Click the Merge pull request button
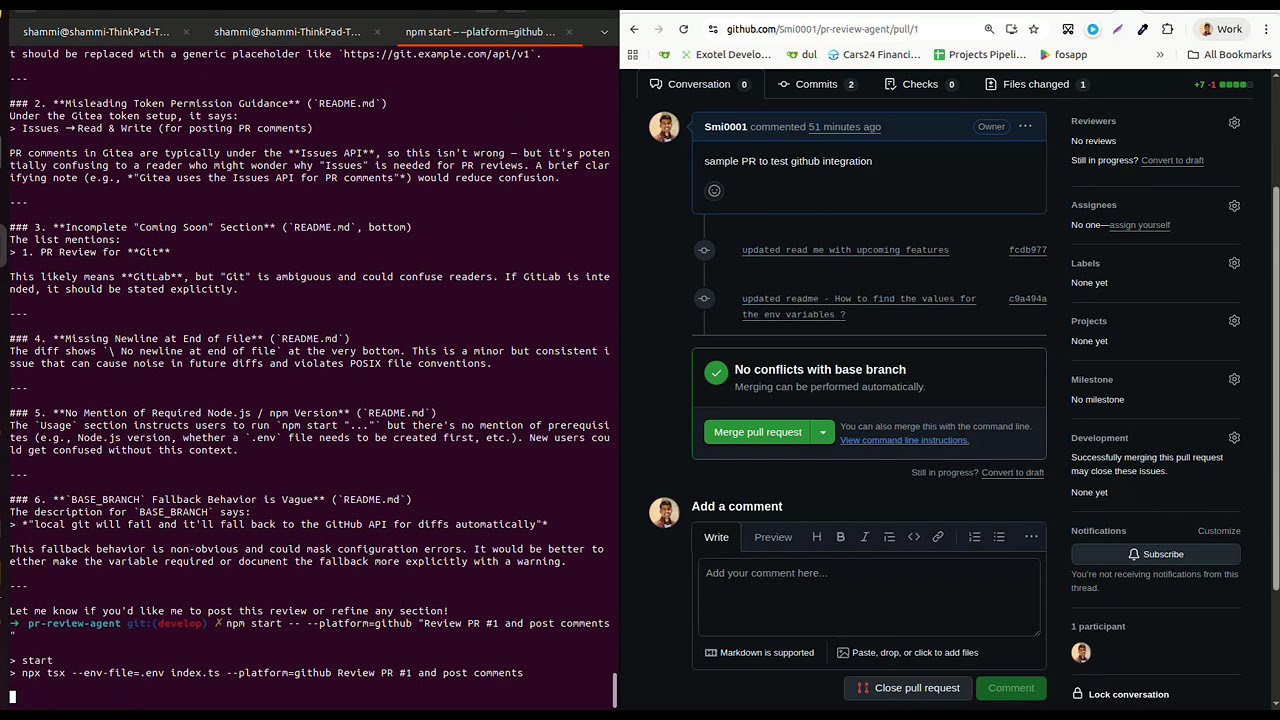This screenshot has height=720, width=1280. (757, 432)
